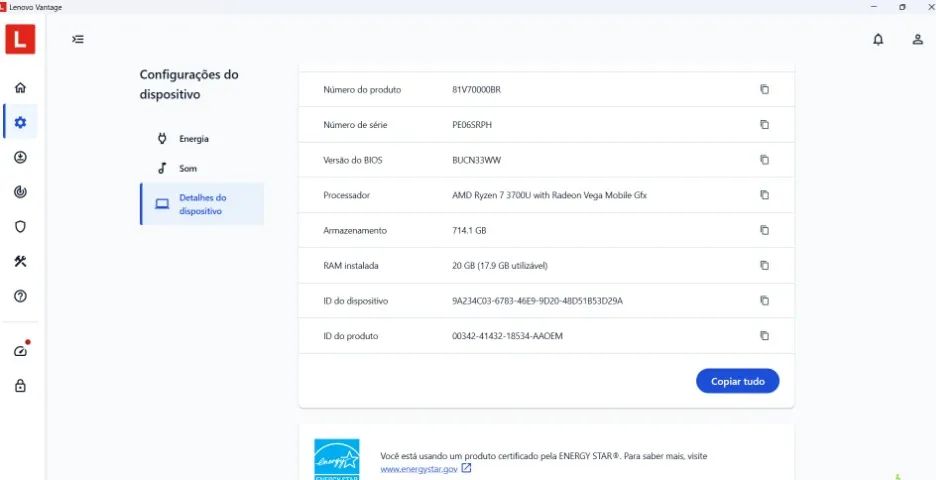Click the device ID 9A234C03 value
This screenshot has height=480, width=936.
537,301
